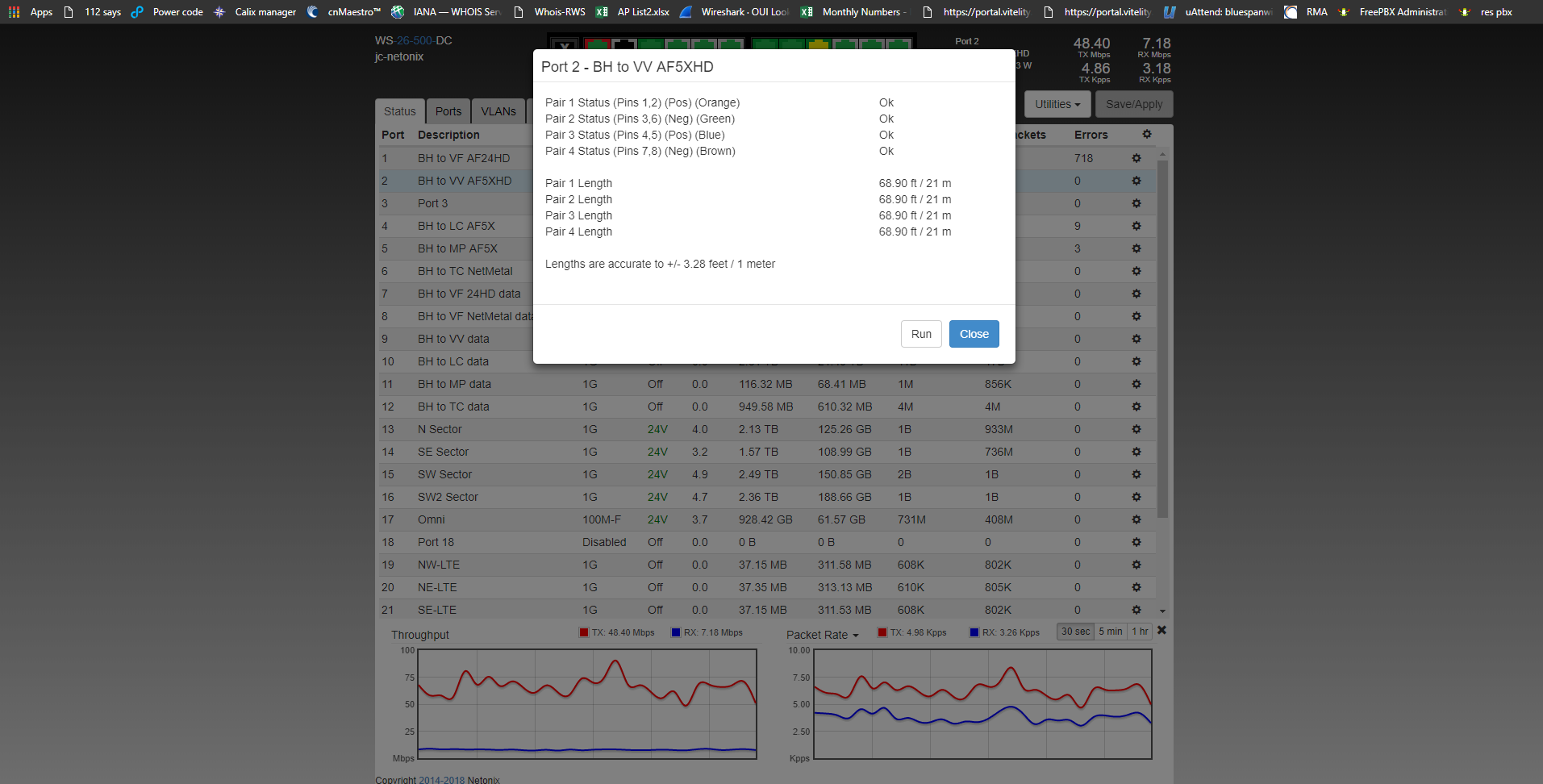
Task: Open the Utilities dropdown menu
Action: (1057, 104)
